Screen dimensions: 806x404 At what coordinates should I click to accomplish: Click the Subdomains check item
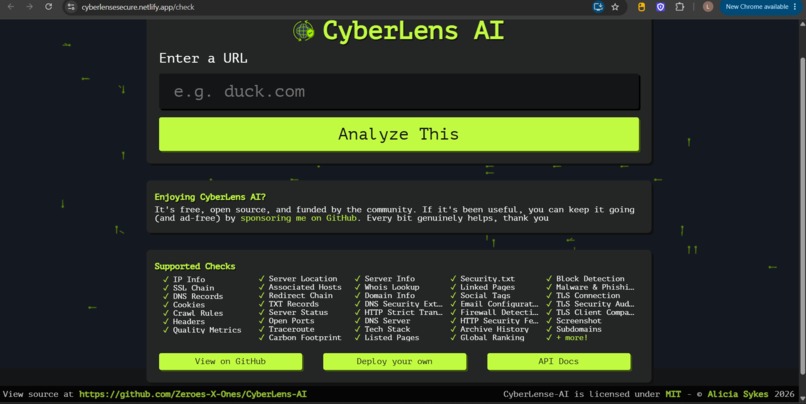click(x=578, y=329)
